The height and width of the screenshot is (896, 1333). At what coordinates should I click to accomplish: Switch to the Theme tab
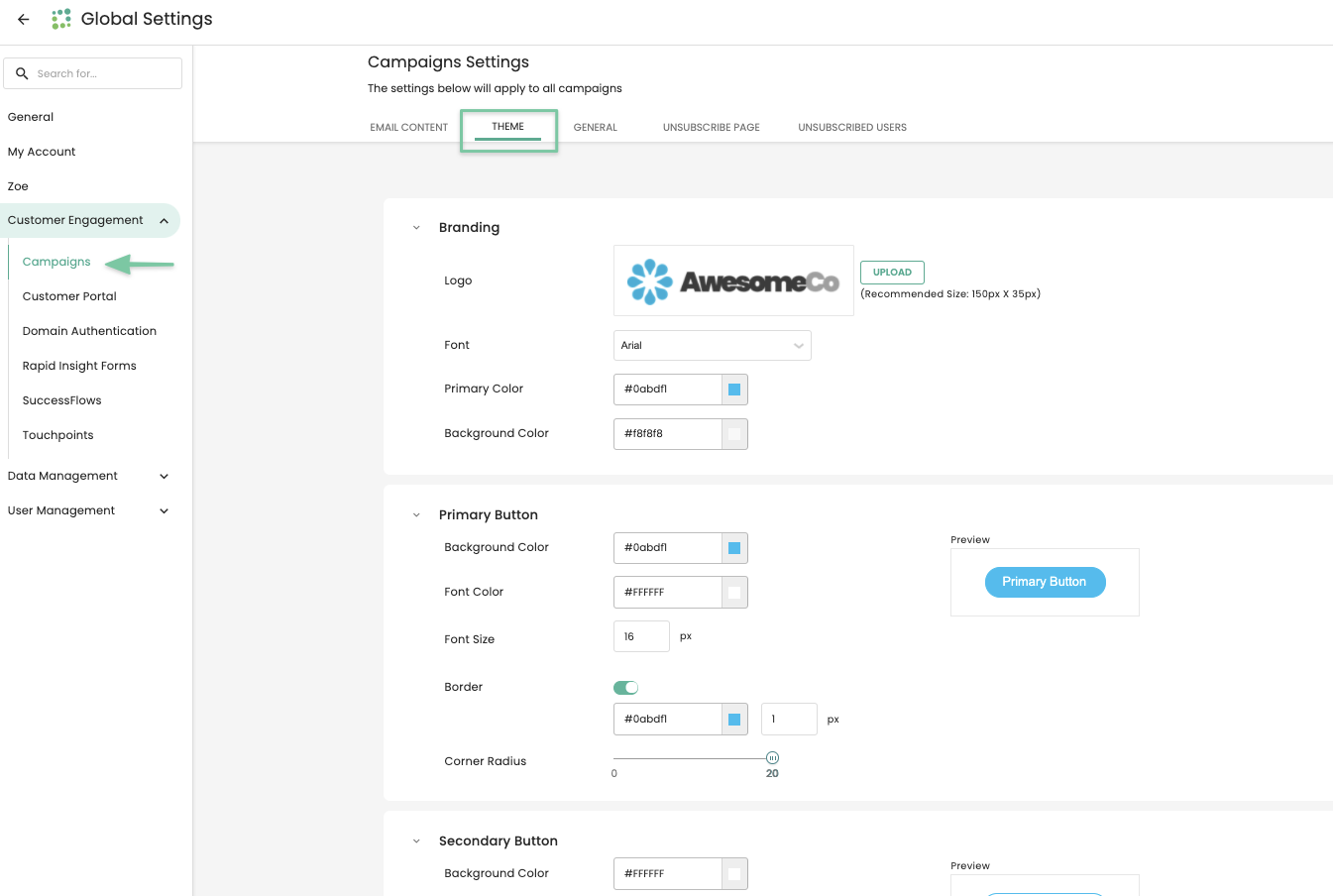click(507, 127)
